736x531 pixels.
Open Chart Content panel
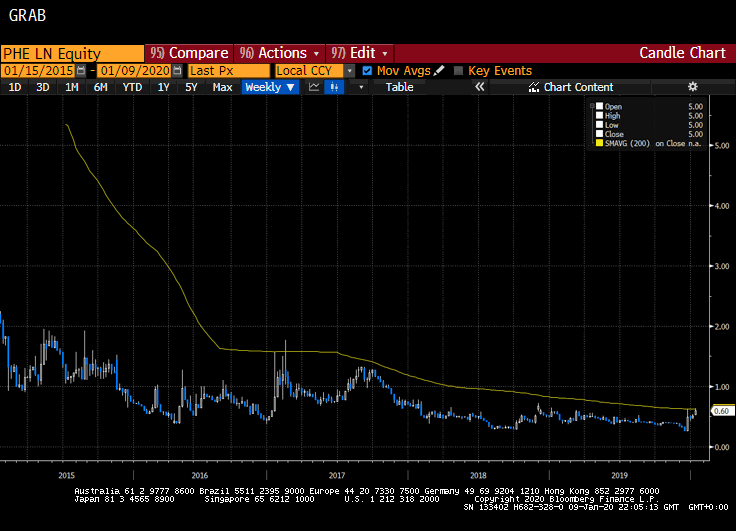(570, 87)
